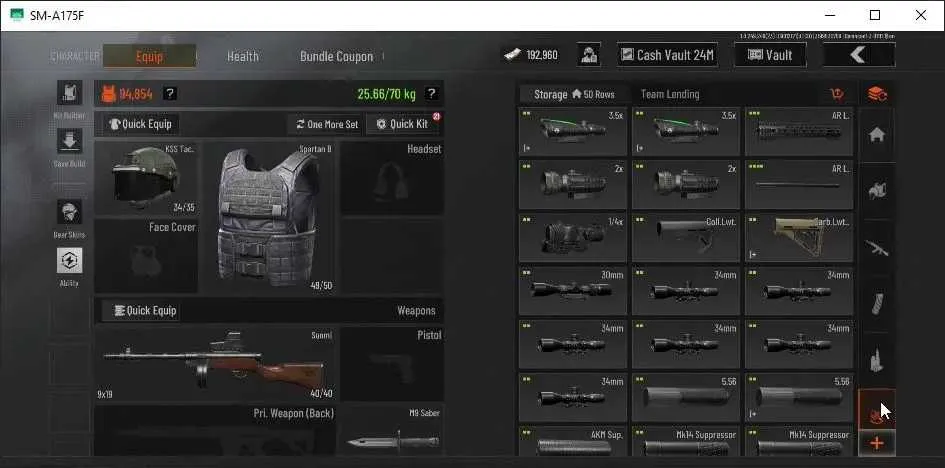The image size is (945, 468).
Task: Select the magazine category in storage sidebar
Action: tap(877, 304)
